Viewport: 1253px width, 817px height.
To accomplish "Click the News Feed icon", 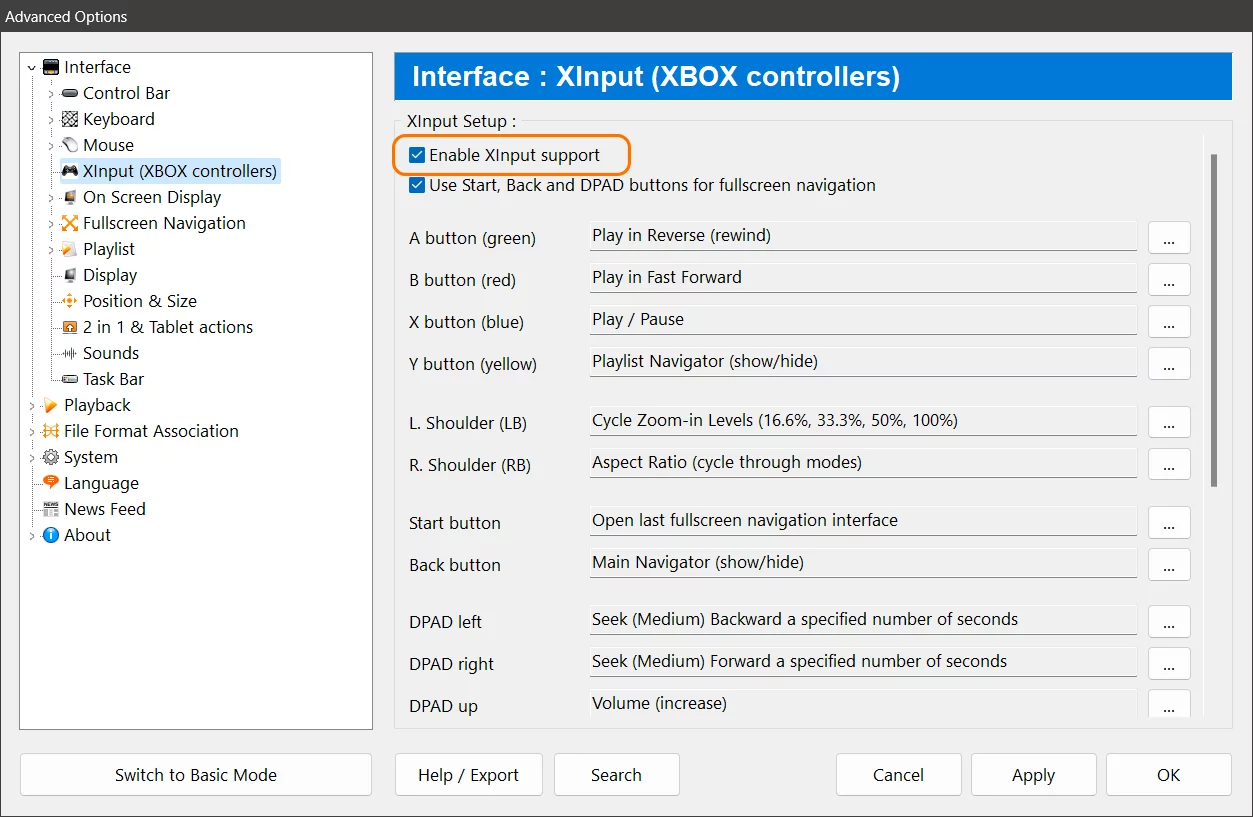I will (51, 509).
